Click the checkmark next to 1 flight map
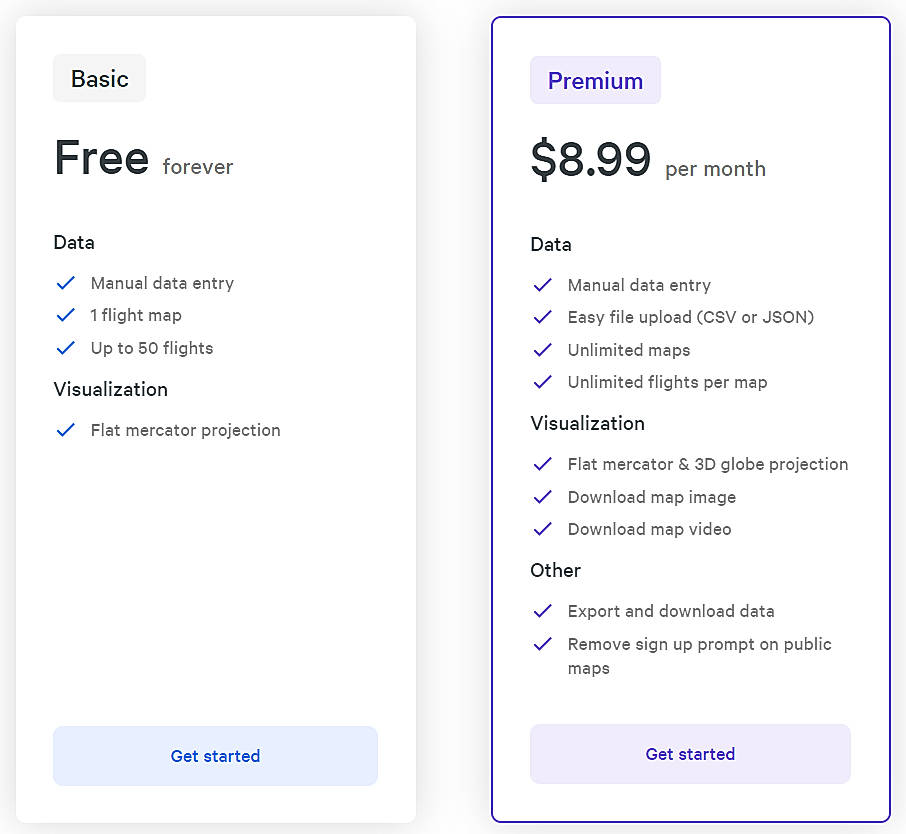The image size is (906, 834). (x=66, y=315)
